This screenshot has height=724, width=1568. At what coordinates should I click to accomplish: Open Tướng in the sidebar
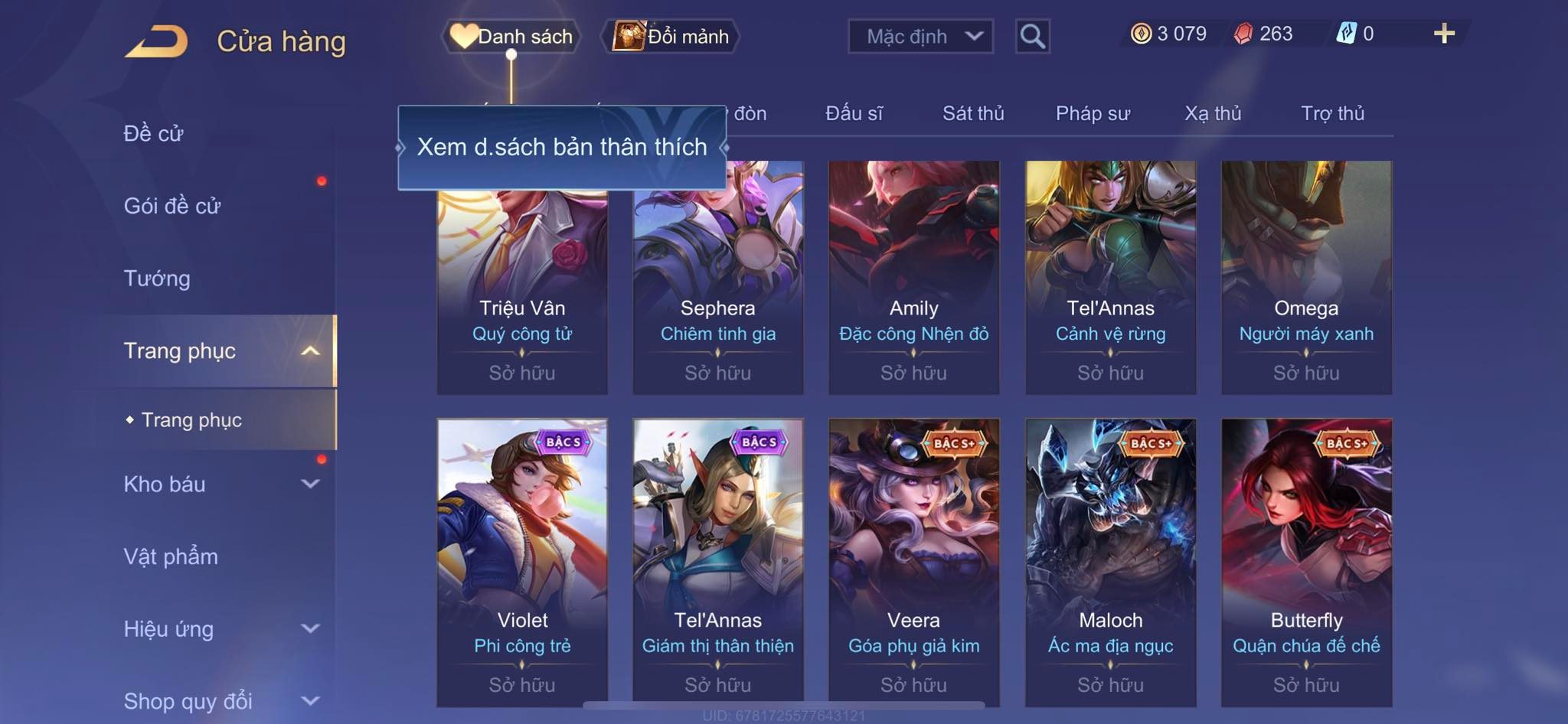click(x=157, y=278)
